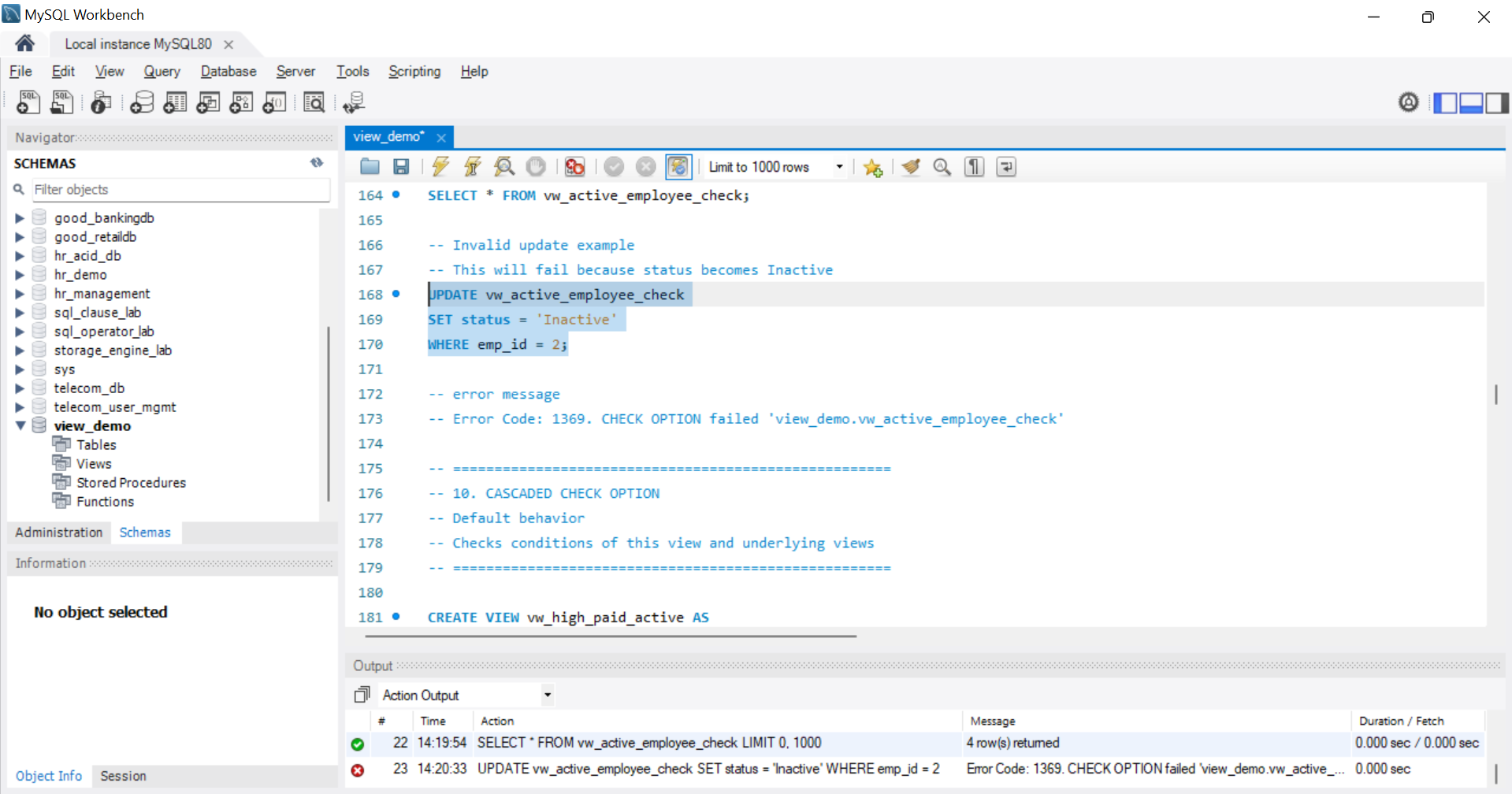The height and width of the screenshot is (794, 1512).
Task: Open Inspector for selected object
Action: click(101, 102)
